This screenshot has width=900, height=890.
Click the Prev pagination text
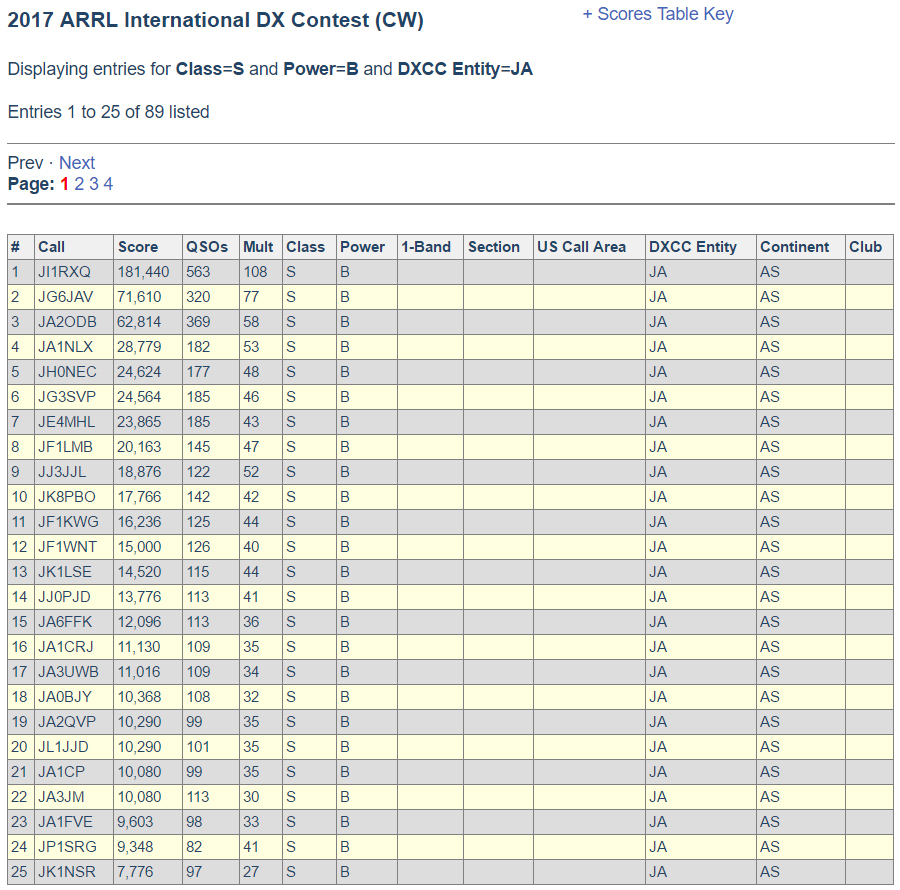[x=25, y=163]
